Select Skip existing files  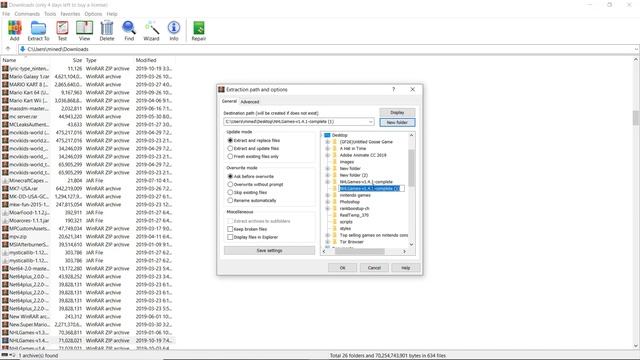pos(230,192)
